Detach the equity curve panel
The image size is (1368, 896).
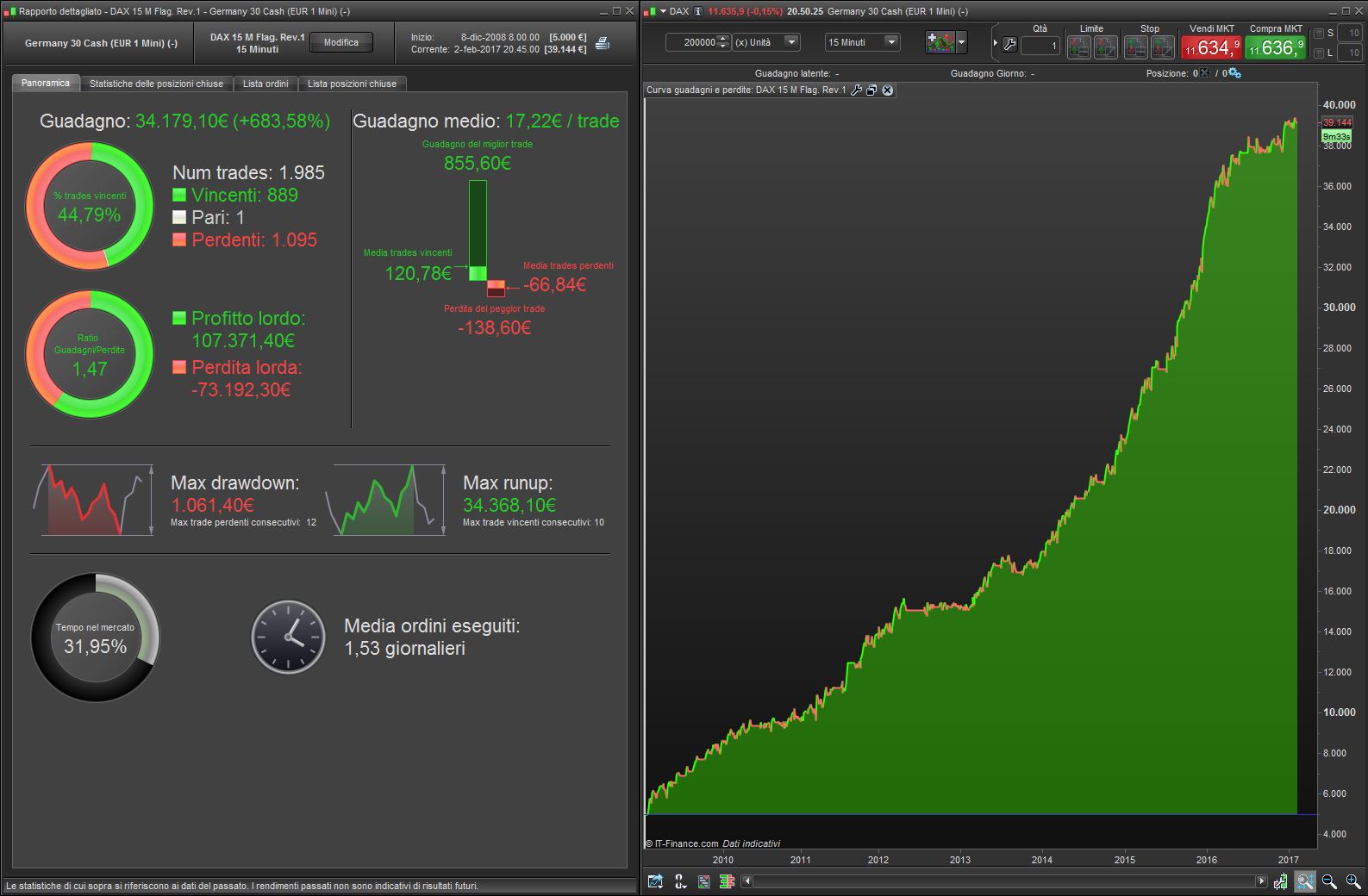click(871, 90)
